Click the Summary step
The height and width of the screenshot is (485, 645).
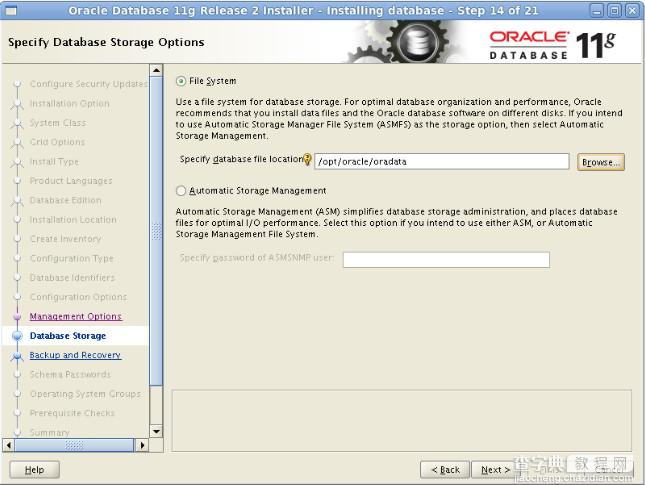[49, 432]
